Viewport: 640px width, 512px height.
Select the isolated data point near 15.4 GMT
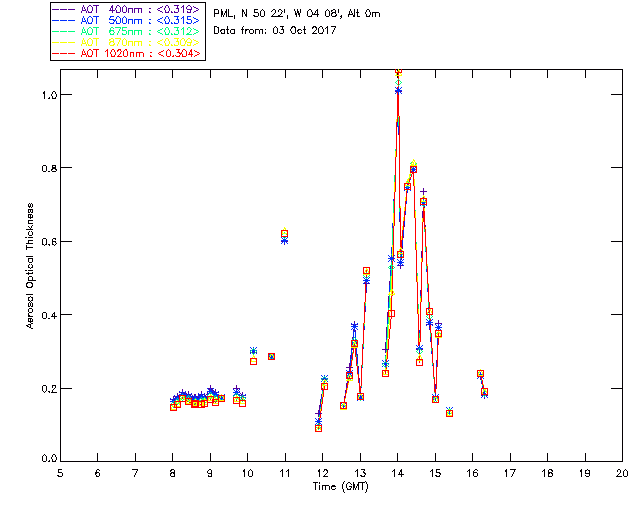click(449, 413)
